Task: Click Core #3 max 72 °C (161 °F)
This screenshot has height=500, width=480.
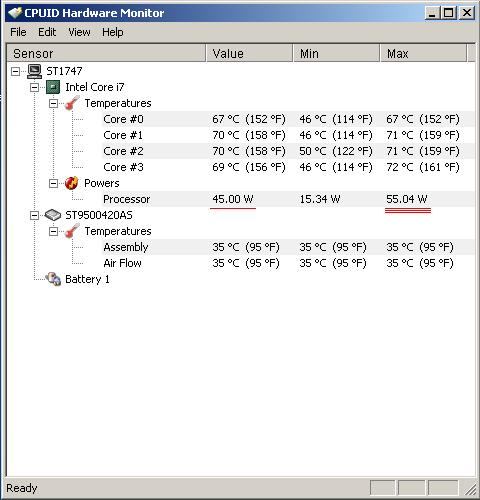Action: [x=423, y=167]
